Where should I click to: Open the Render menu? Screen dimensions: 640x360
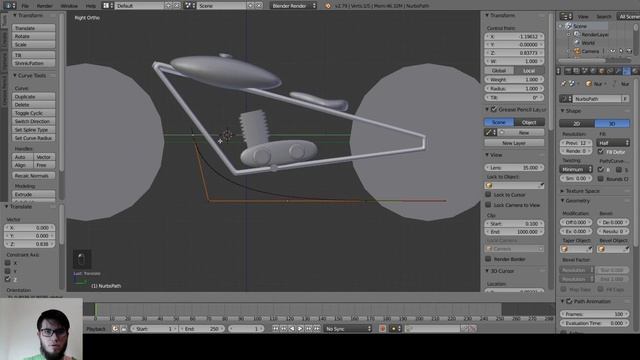click(44, 6)
